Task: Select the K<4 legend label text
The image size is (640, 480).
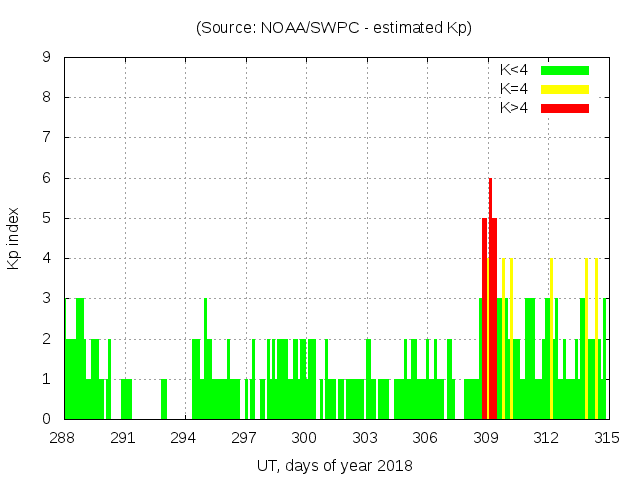Action: click(513, 70)
